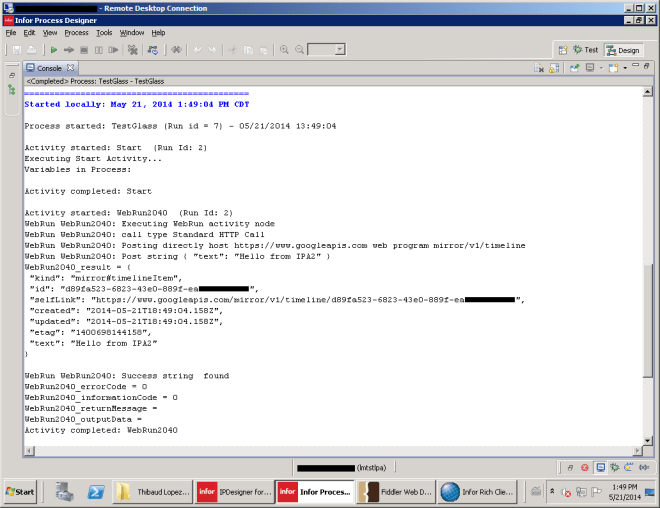This screenshot has width=660, height=508.
Task: Click the Windows Start button
Action: (22, 491)
